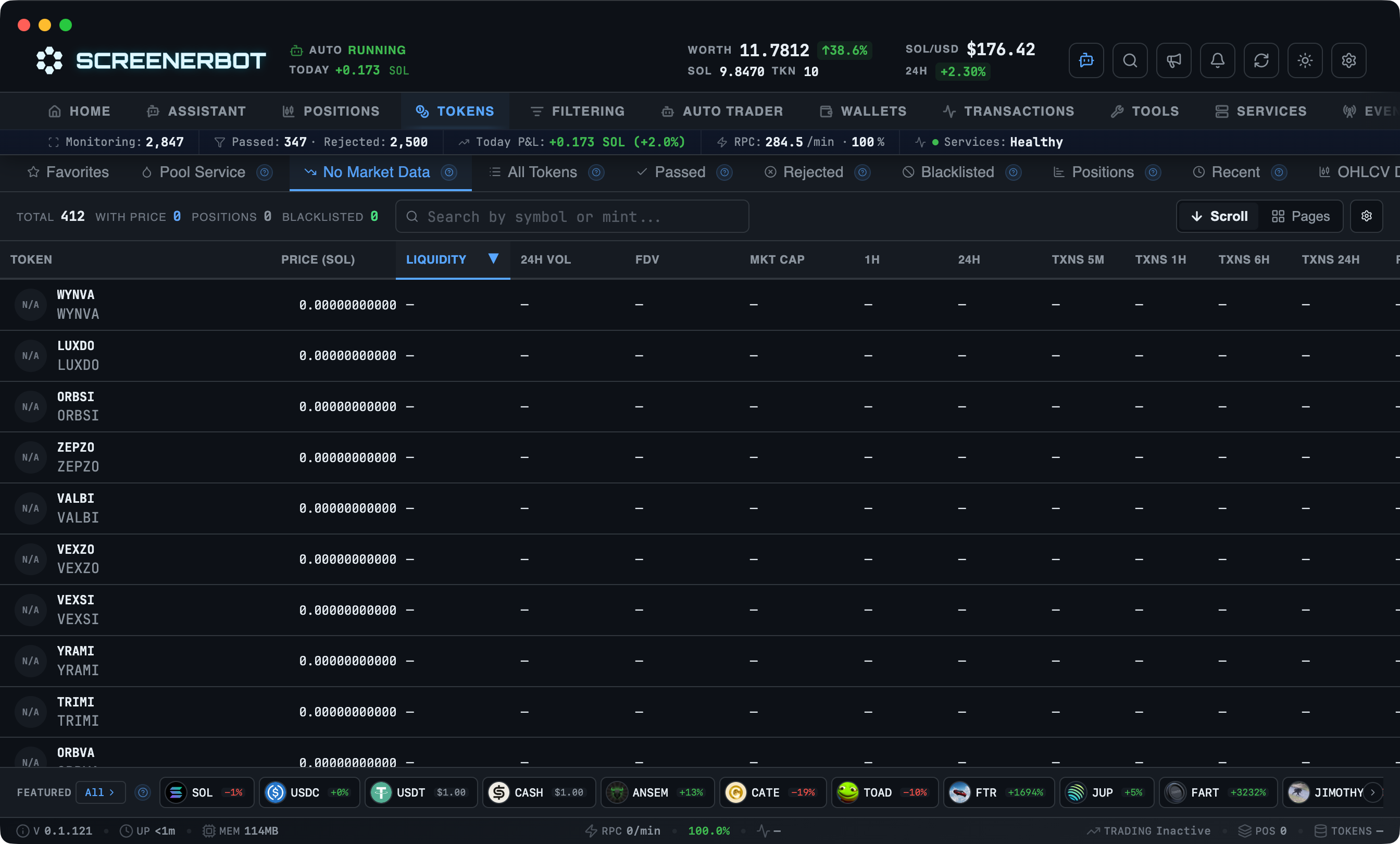
Task: Open the Assistant tab
Action: [x=196, y=111]
